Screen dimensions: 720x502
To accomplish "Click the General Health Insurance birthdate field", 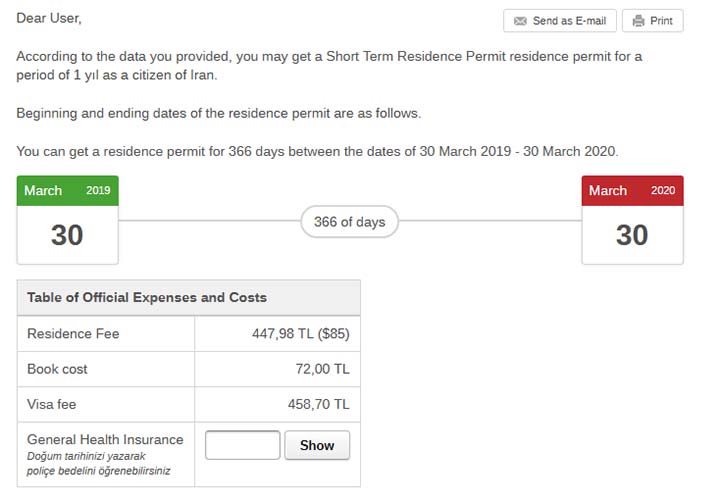I will pos(242,445).
